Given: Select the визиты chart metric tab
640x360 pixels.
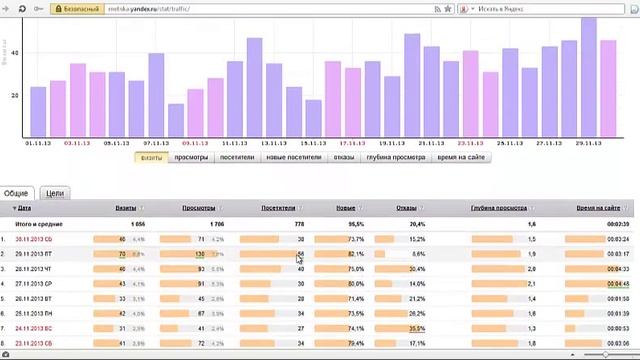Looking at the screenshot, I should pos(151,158).
